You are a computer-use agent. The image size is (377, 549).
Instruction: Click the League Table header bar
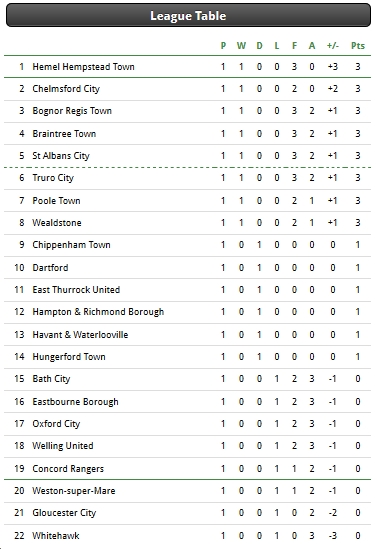click(x=188, y=15)
